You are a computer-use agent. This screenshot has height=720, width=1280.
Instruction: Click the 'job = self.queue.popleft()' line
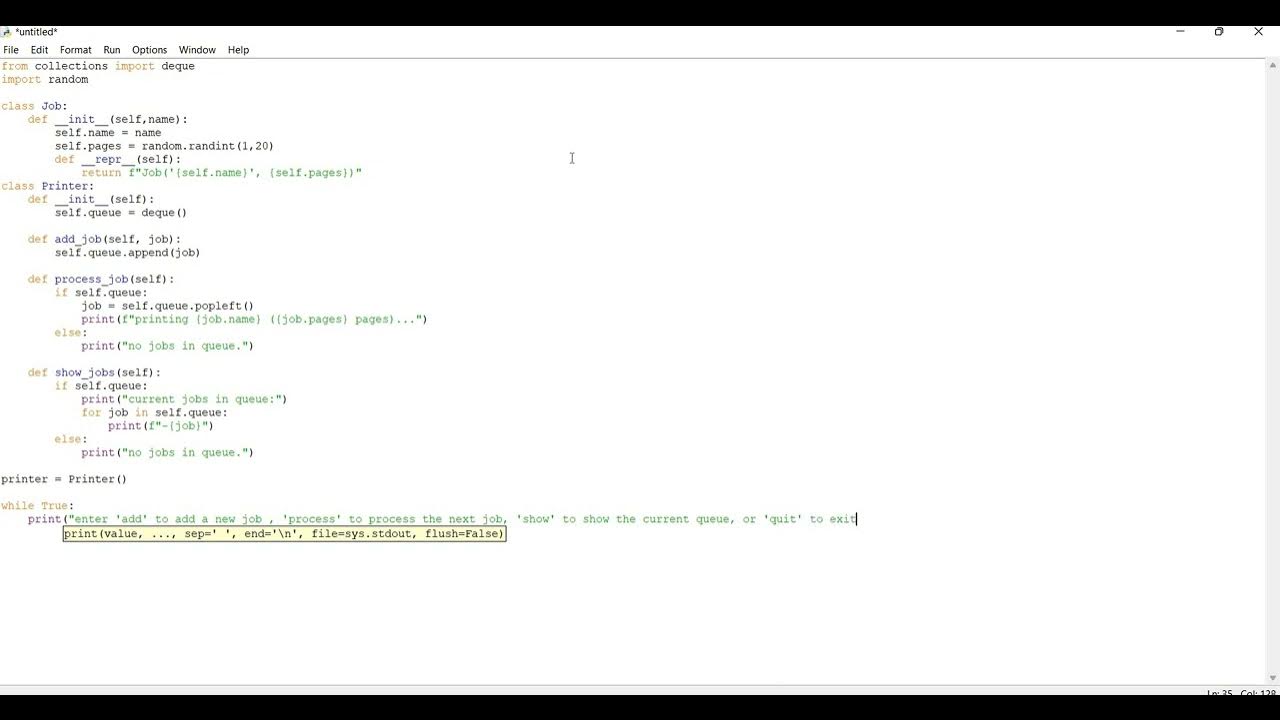pyautogui.click(x=168, y=306)
